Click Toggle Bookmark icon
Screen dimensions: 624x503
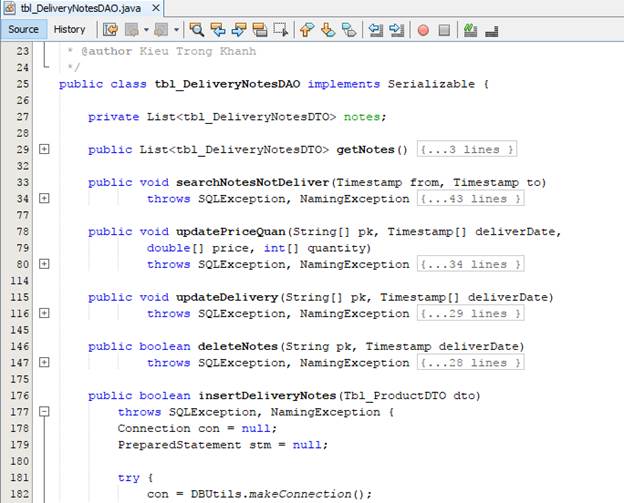pos(349,29)
